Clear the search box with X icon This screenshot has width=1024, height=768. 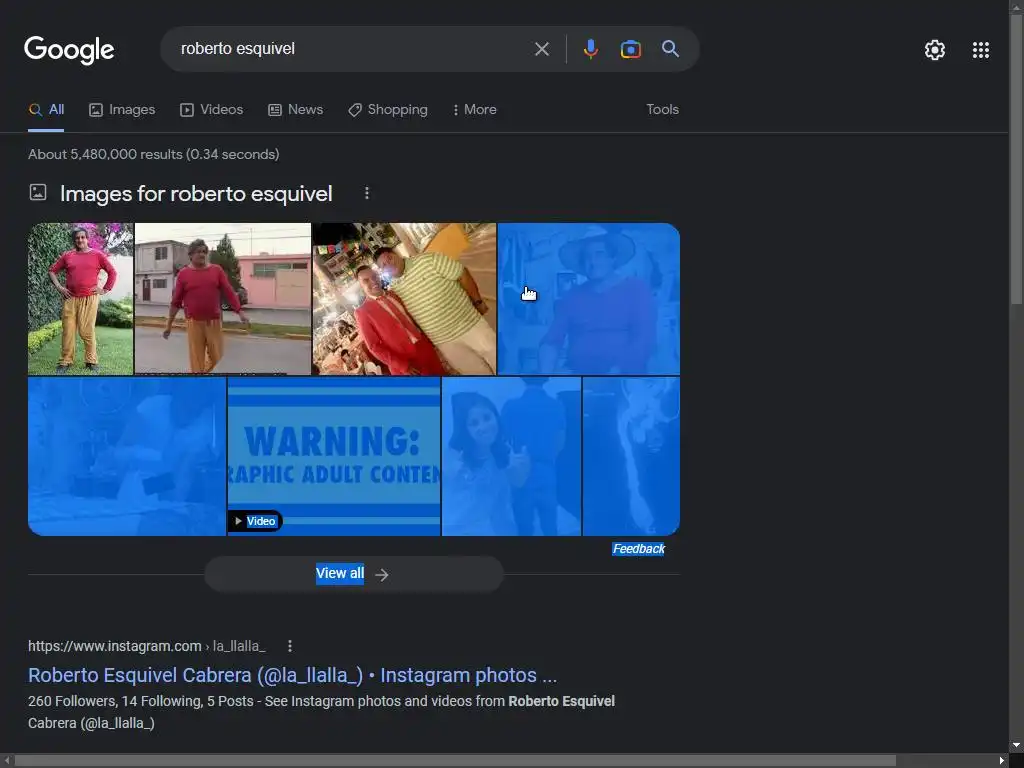541,49
